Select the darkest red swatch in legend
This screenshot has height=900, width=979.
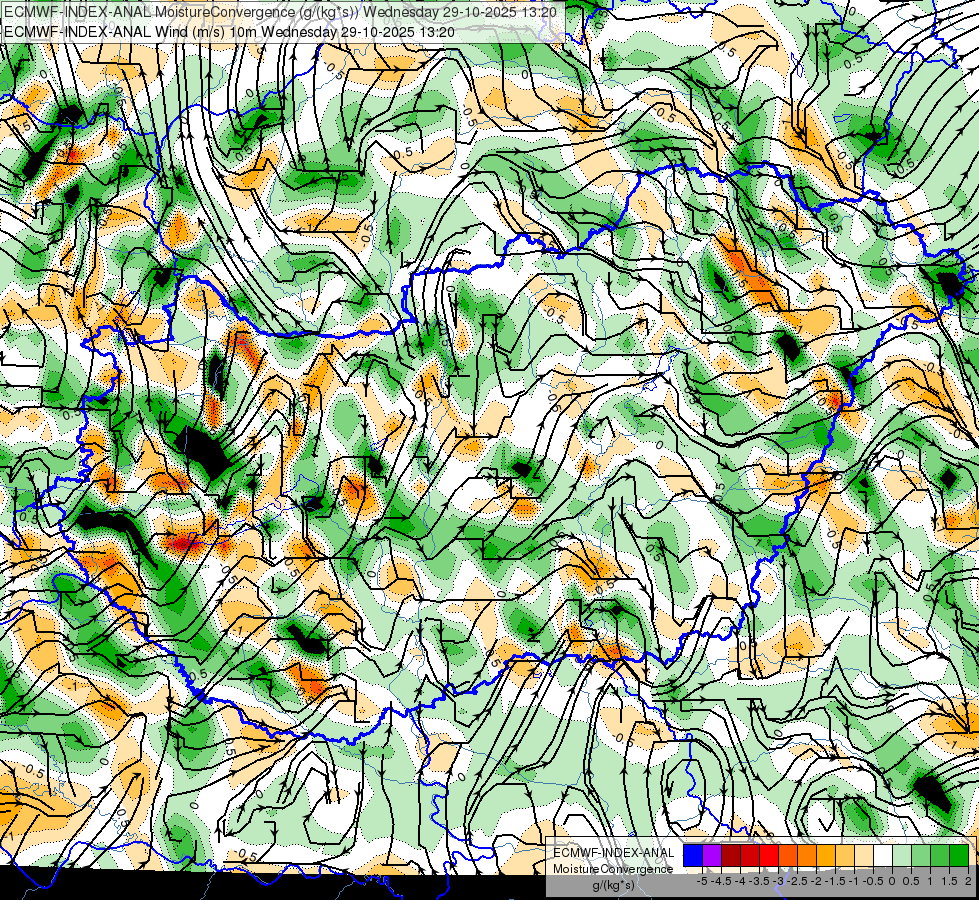(x=731, y=855)
